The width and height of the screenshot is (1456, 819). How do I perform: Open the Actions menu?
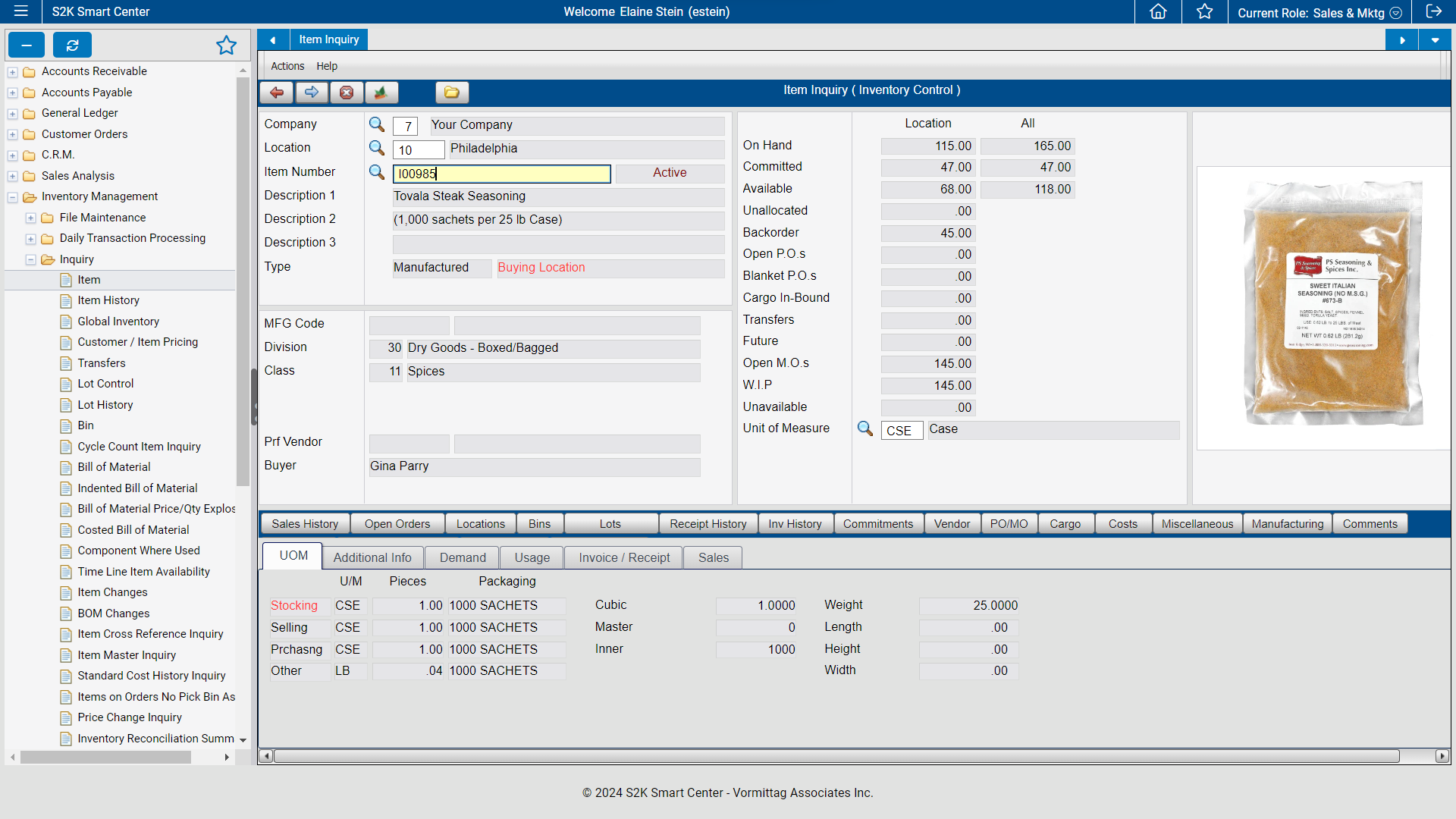(287, 66)
